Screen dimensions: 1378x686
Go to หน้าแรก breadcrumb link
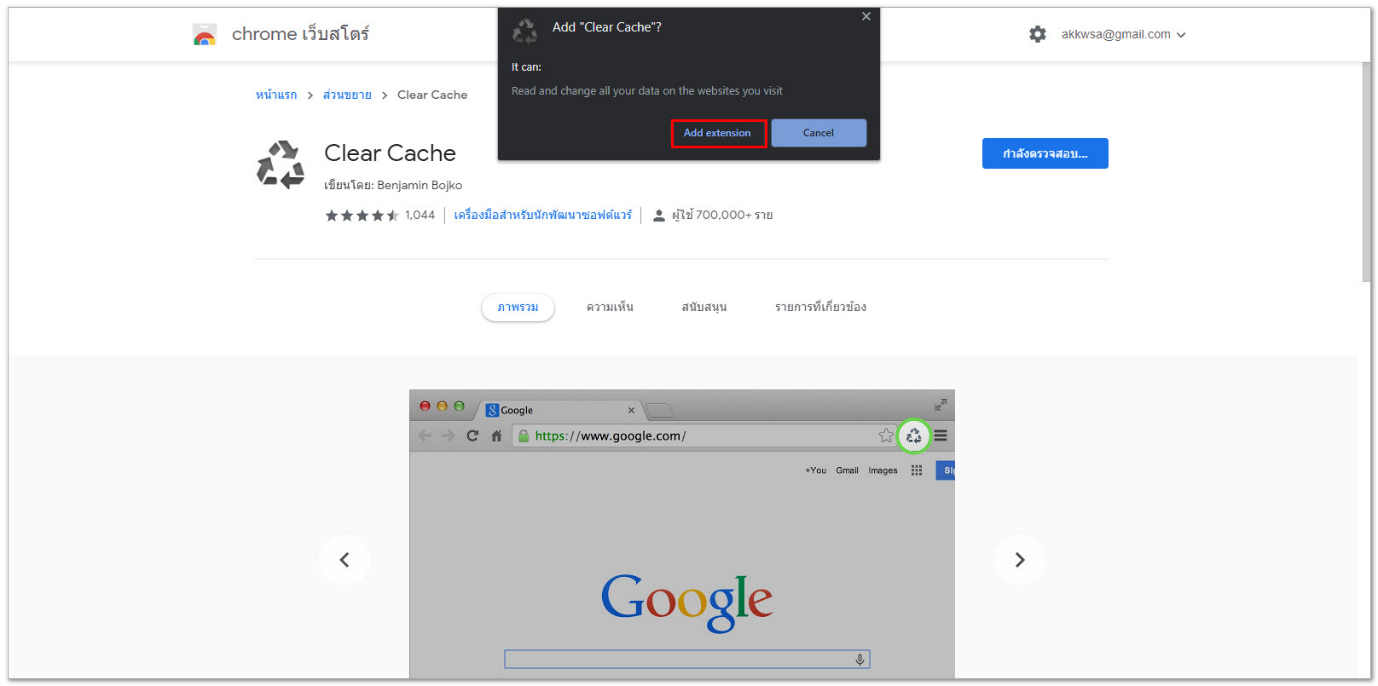[x=276, y=95]
